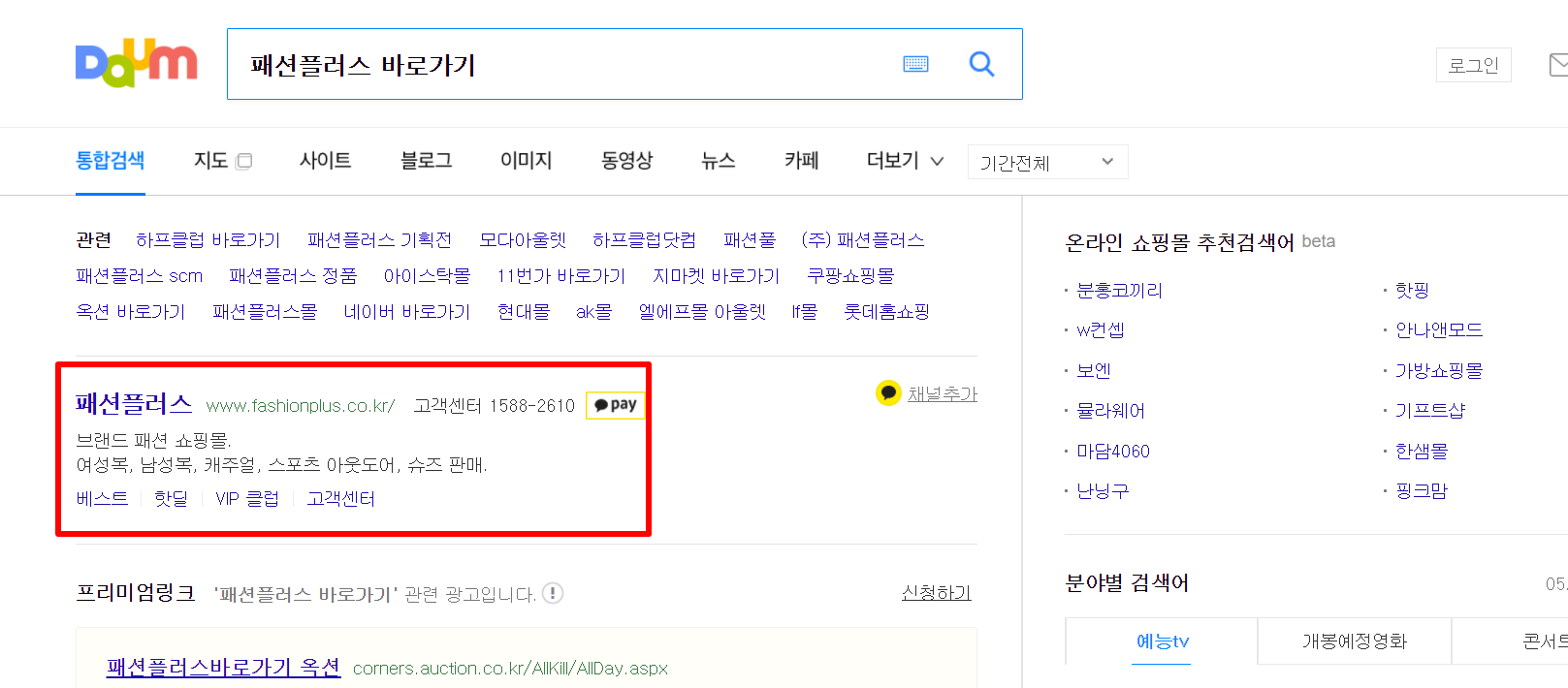Image resolution: width=1568 pixels, height=688 pixels.
Task: Click related search 지마켓 바로가기
Action: click(x=716, y=276)
